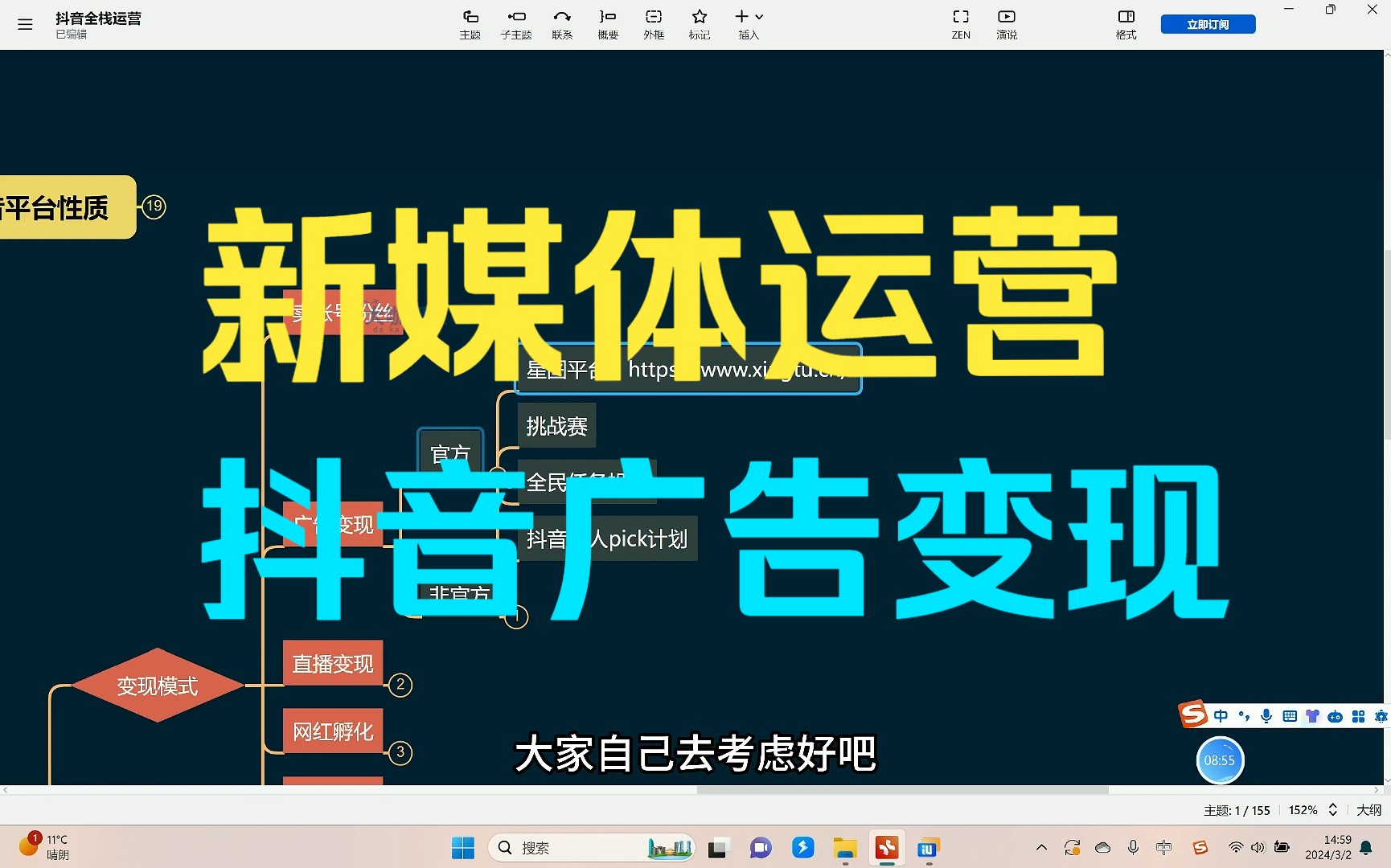Screen dimensions: 1391x868
Task: Select the 直播变现 topic
Action: coord(333,664)
